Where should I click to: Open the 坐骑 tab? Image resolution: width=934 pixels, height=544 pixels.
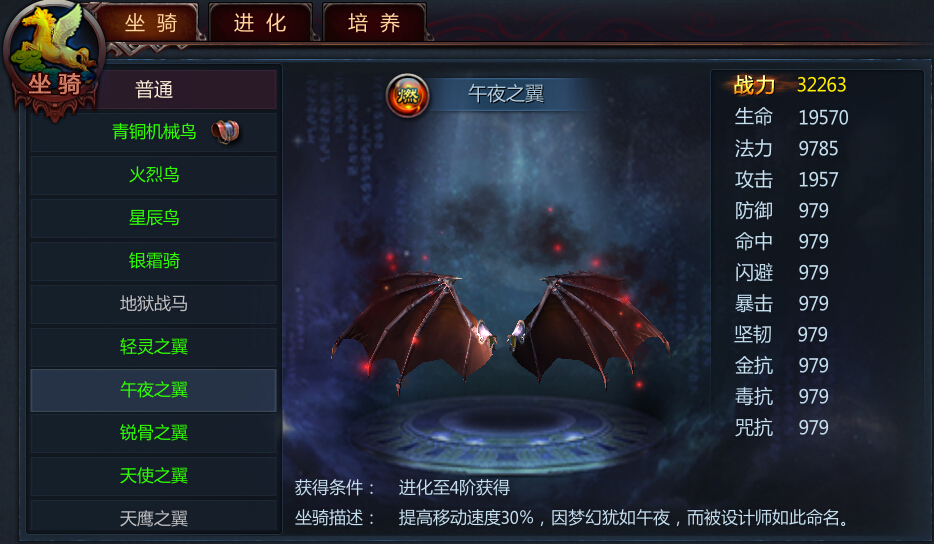151,23
